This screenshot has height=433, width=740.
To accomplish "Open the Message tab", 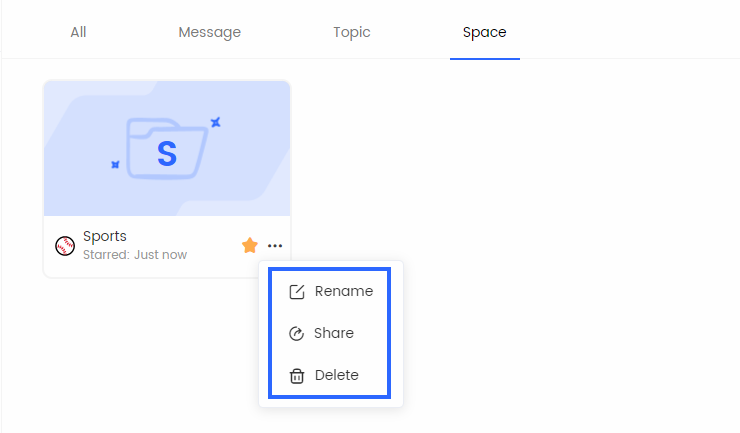I will [x=209, y=32].
